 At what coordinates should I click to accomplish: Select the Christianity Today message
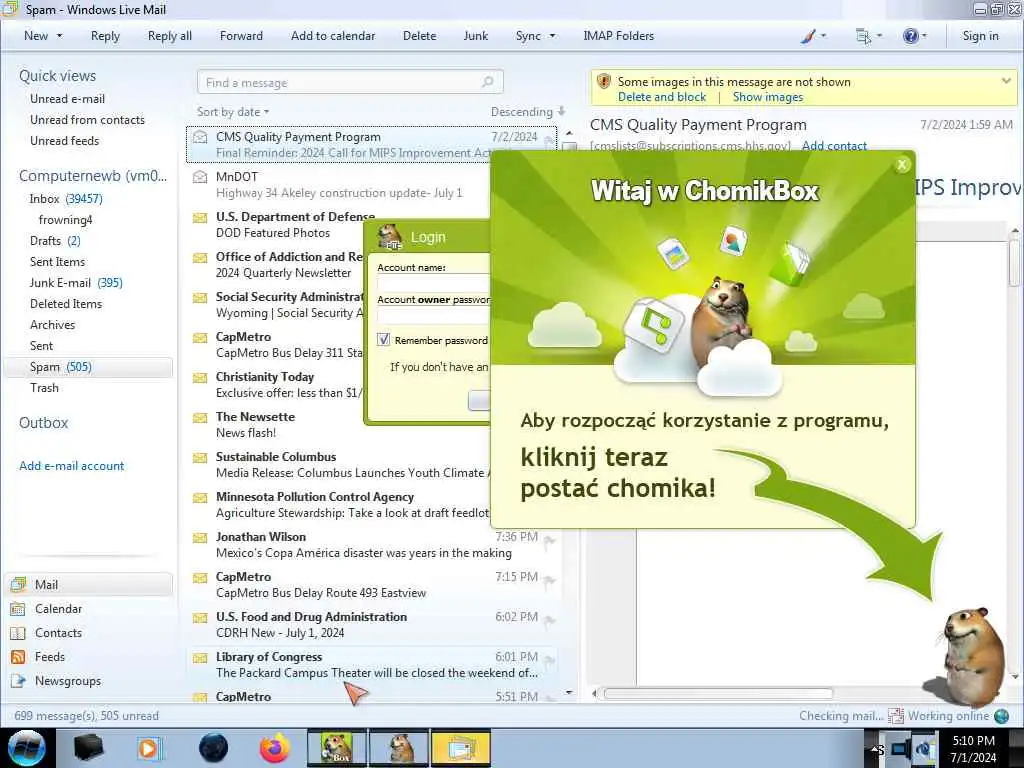276,385
